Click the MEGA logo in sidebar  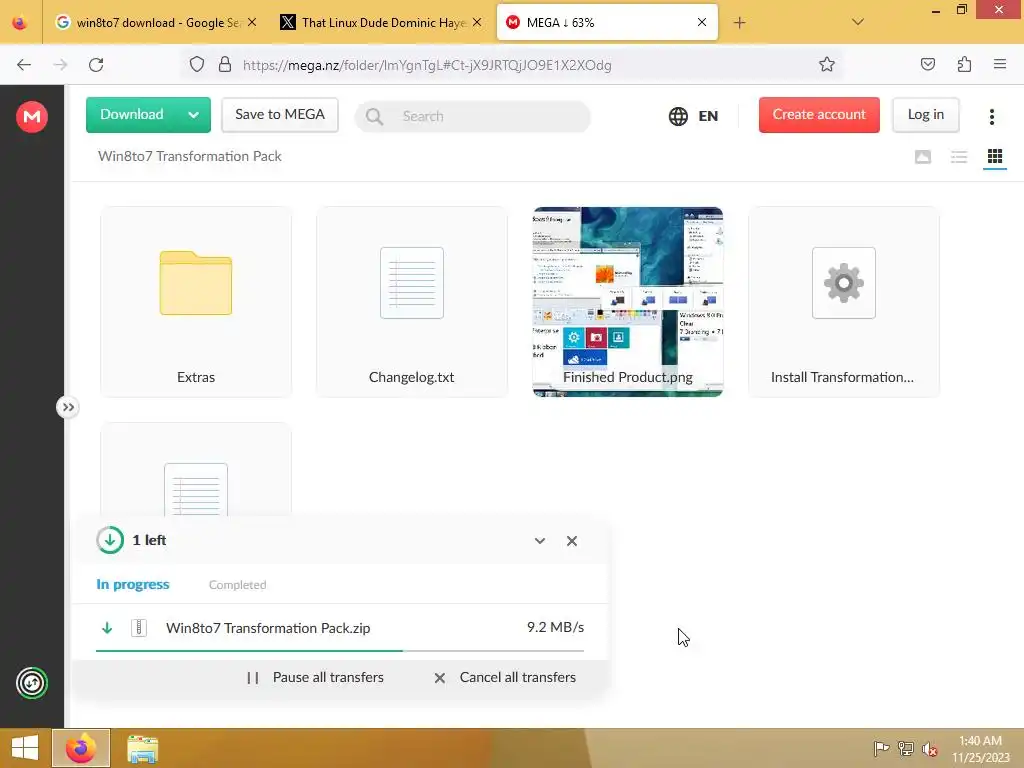point(31,117)
